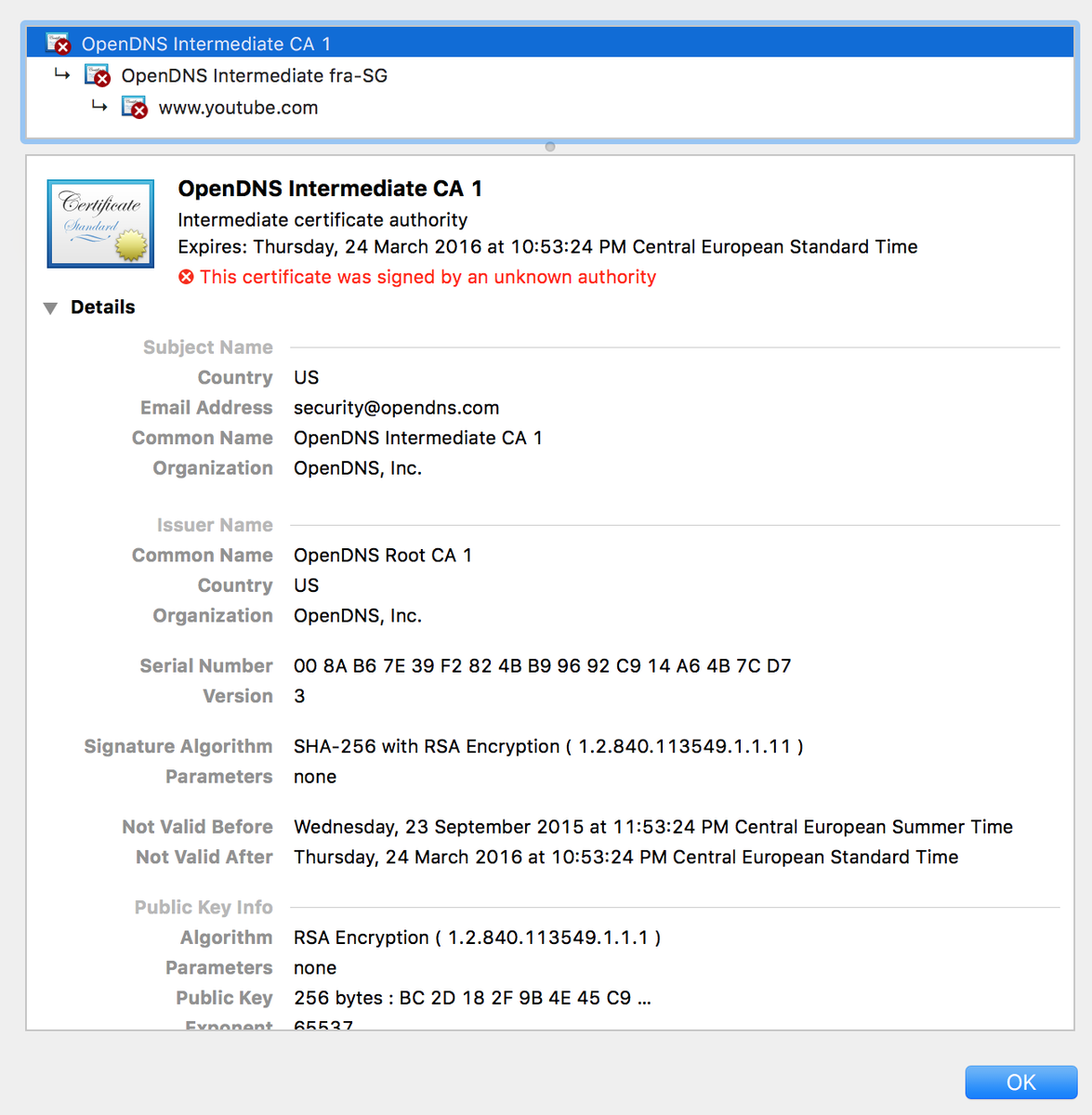
Task: Click the serial number value 00 8A B6 7E...
Action: pyautogui.click(x=543, y=666)
